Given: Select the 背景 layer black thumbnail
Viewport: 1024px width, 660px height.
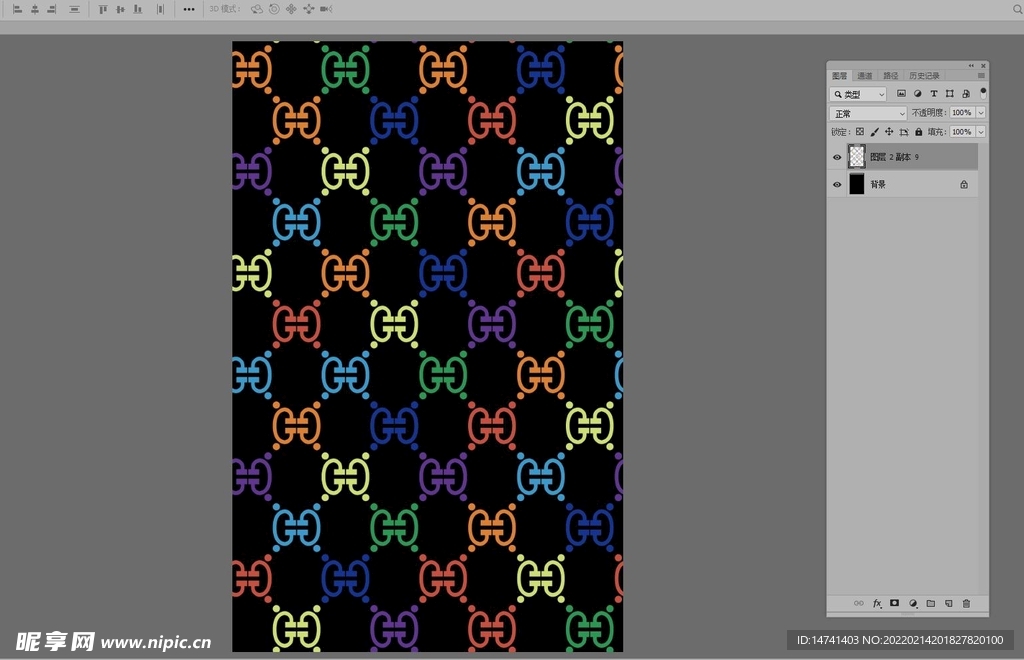Looking at the screenshot, I should [856, 184].
